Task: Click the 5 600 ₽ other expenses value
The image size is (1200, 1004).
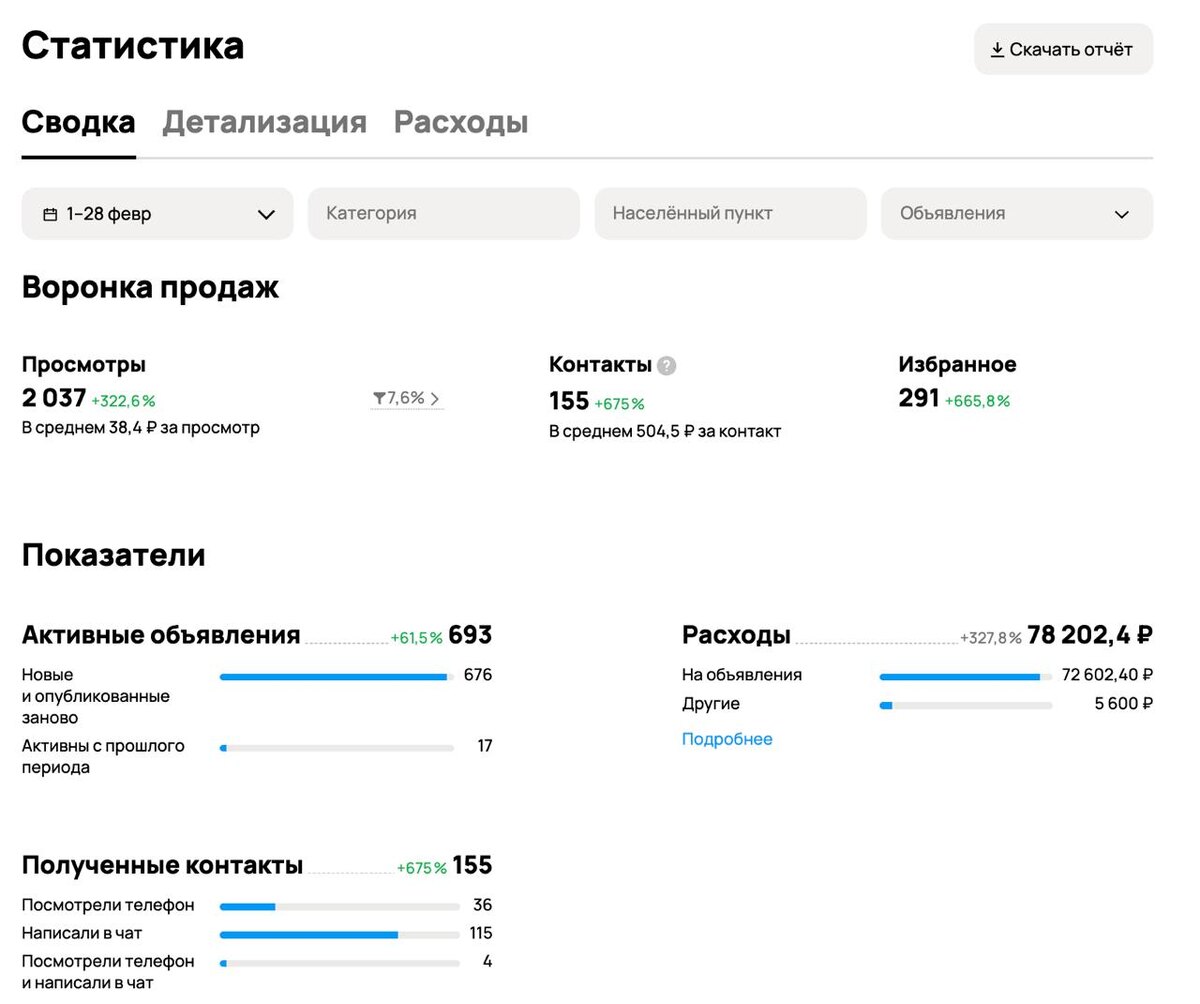Action: [x=1124, y=704]
